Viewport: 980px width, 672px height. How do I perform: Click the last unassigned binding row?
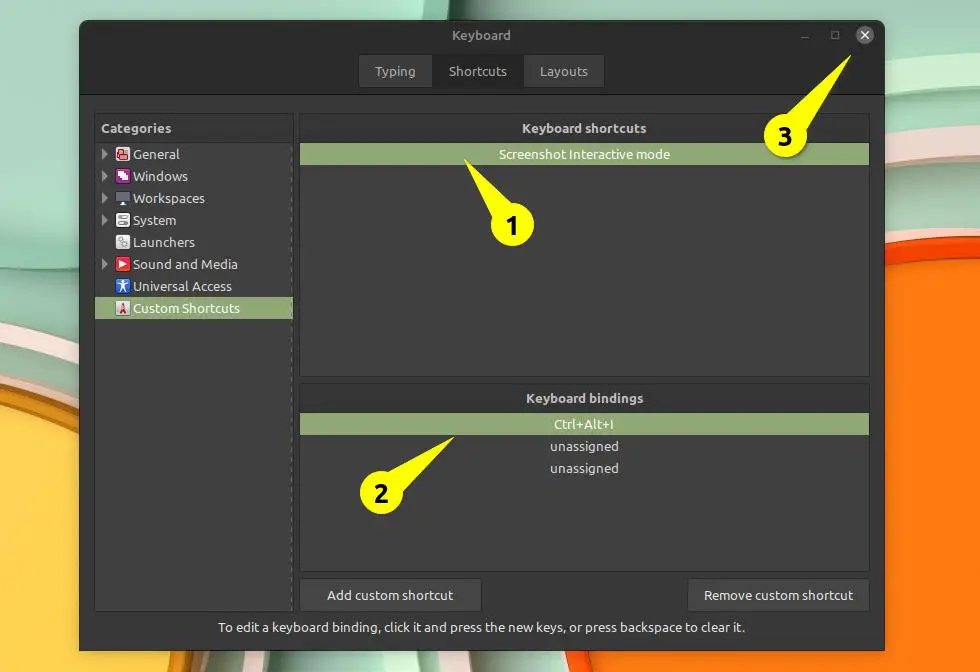tap(584, 468)
